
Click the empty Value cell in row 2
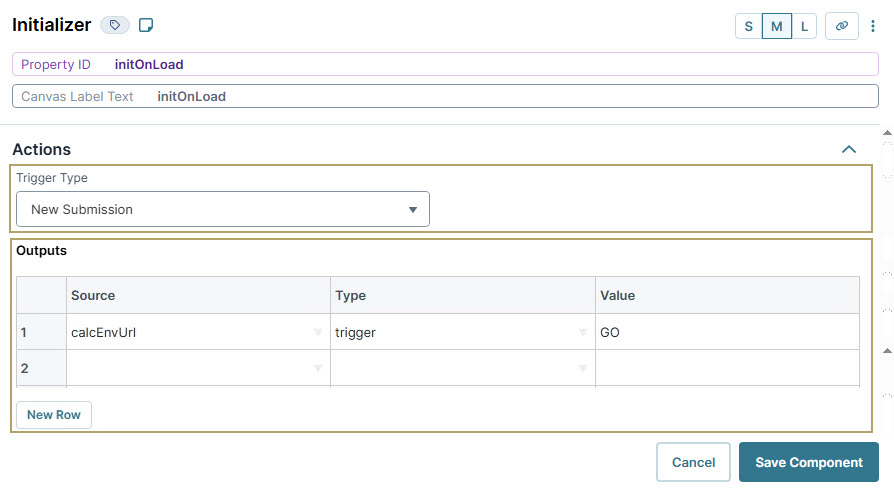(x=727, y=368)
